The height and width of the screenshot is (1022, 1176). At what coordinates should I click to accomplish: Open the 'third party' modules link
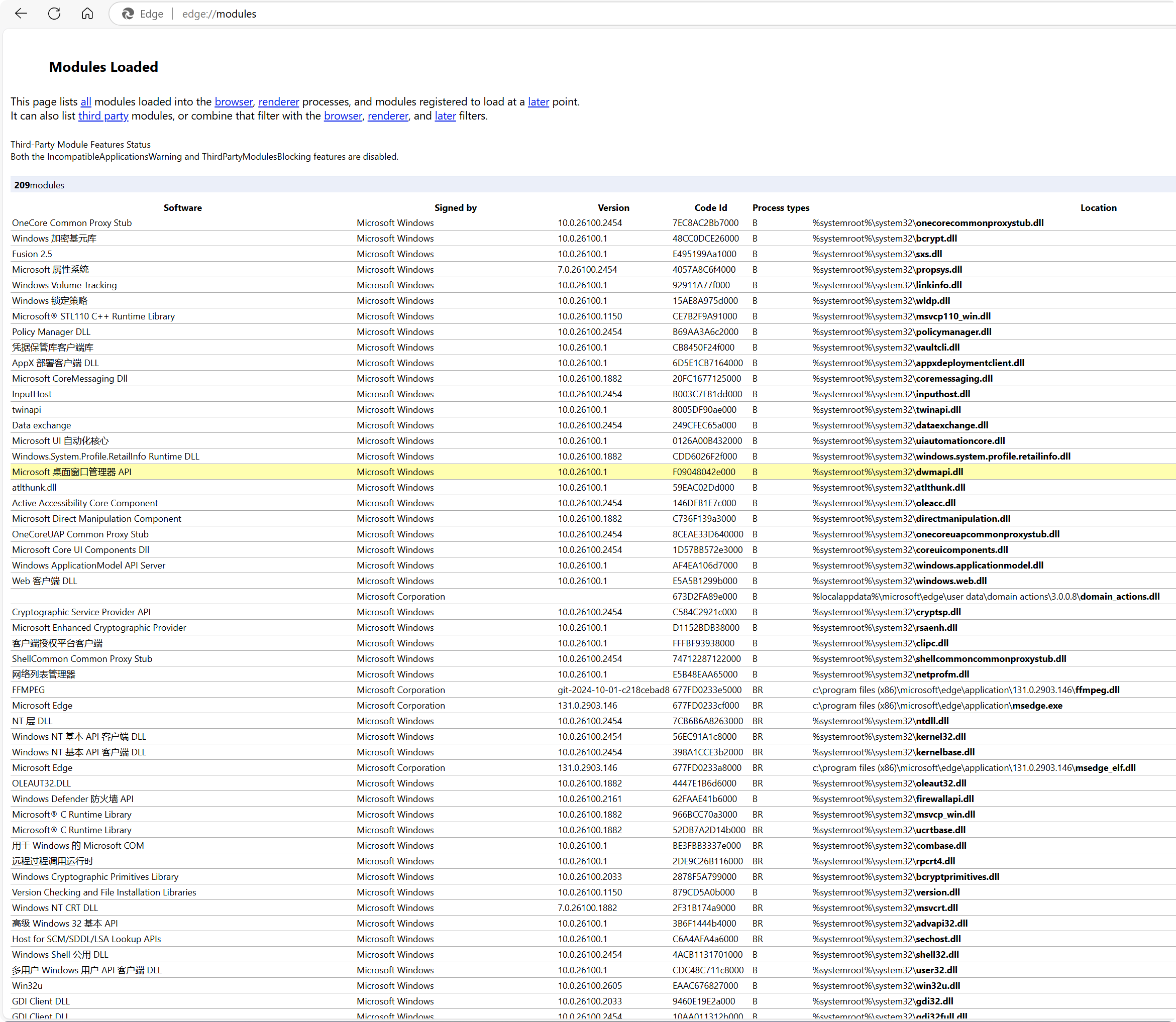pyautogui.click(x=103, y=116)
